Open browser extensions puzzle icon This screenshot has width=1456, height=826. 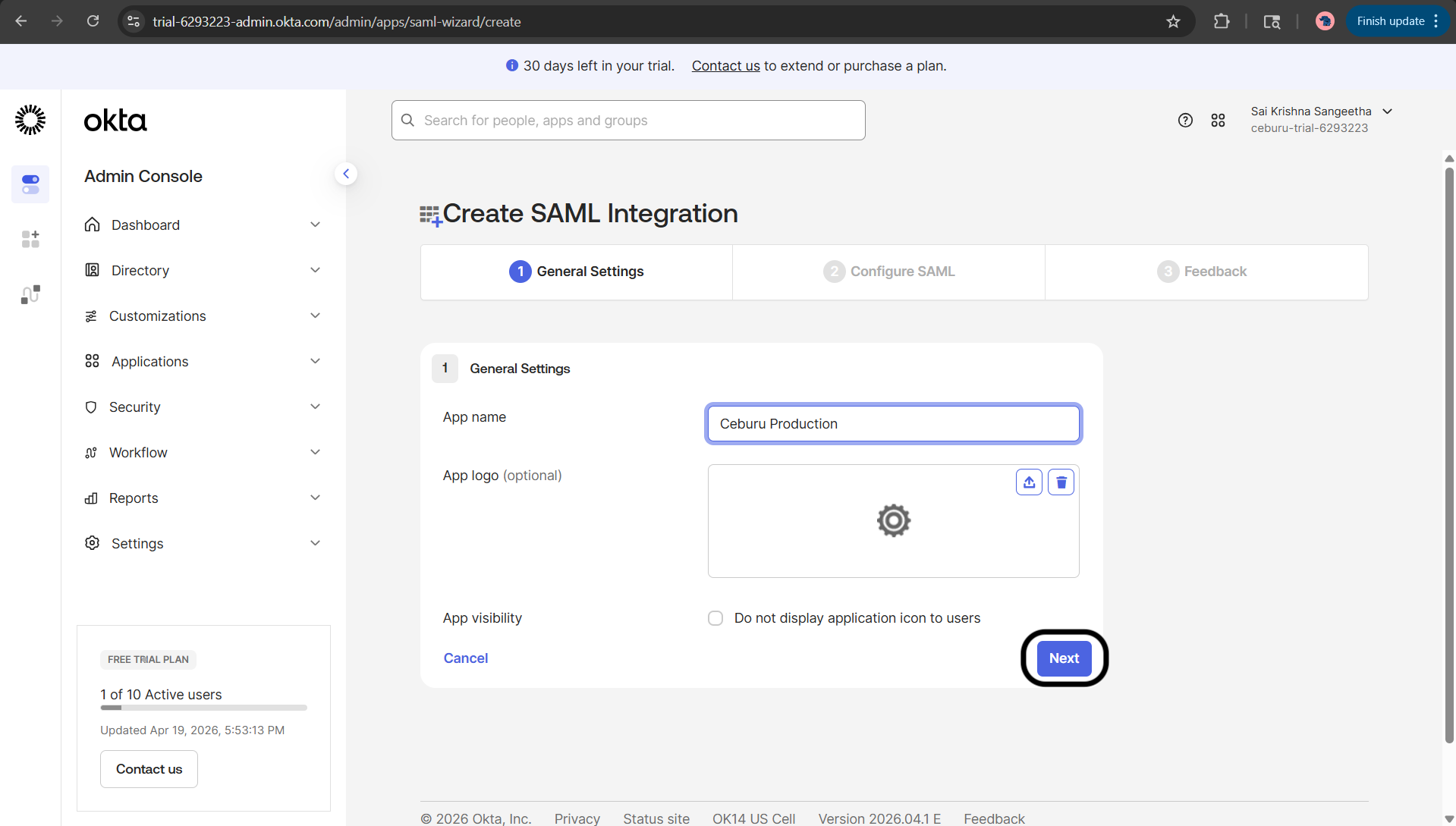coord(1222,21)
